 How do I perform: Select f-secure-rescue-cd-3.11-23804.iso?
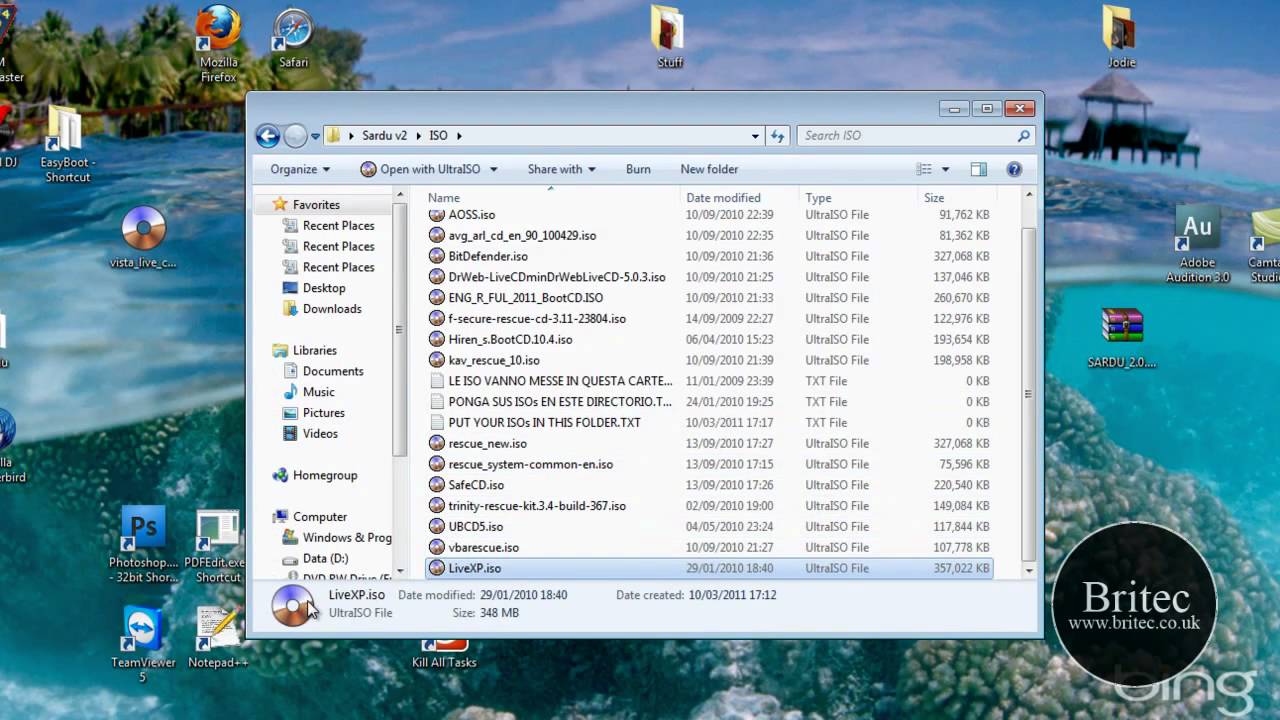(x=537, y=319)
